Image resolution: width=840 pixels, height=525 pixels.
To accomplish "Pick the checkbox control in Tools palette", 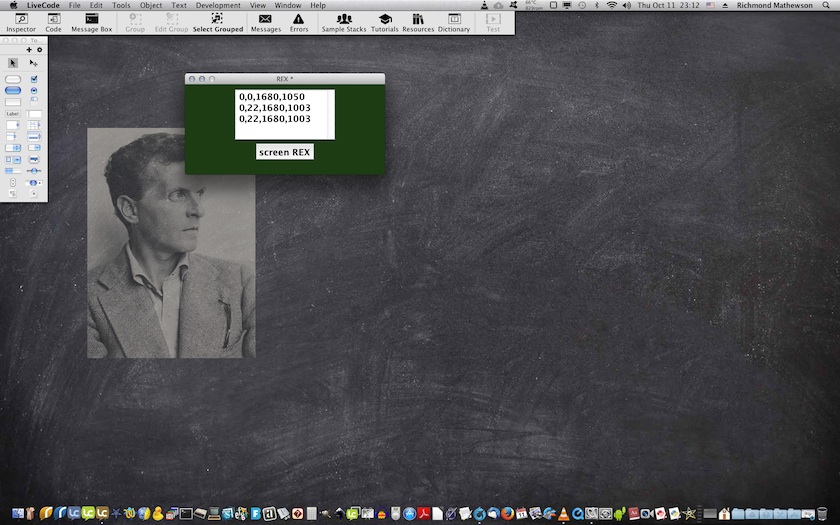I will (x=34, y=79).
